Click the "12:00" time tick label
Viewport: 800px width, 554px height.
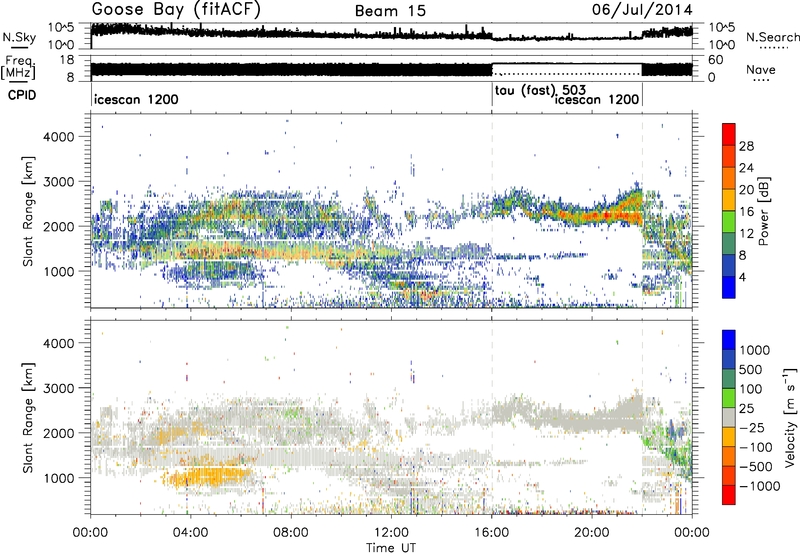[391, 533]
